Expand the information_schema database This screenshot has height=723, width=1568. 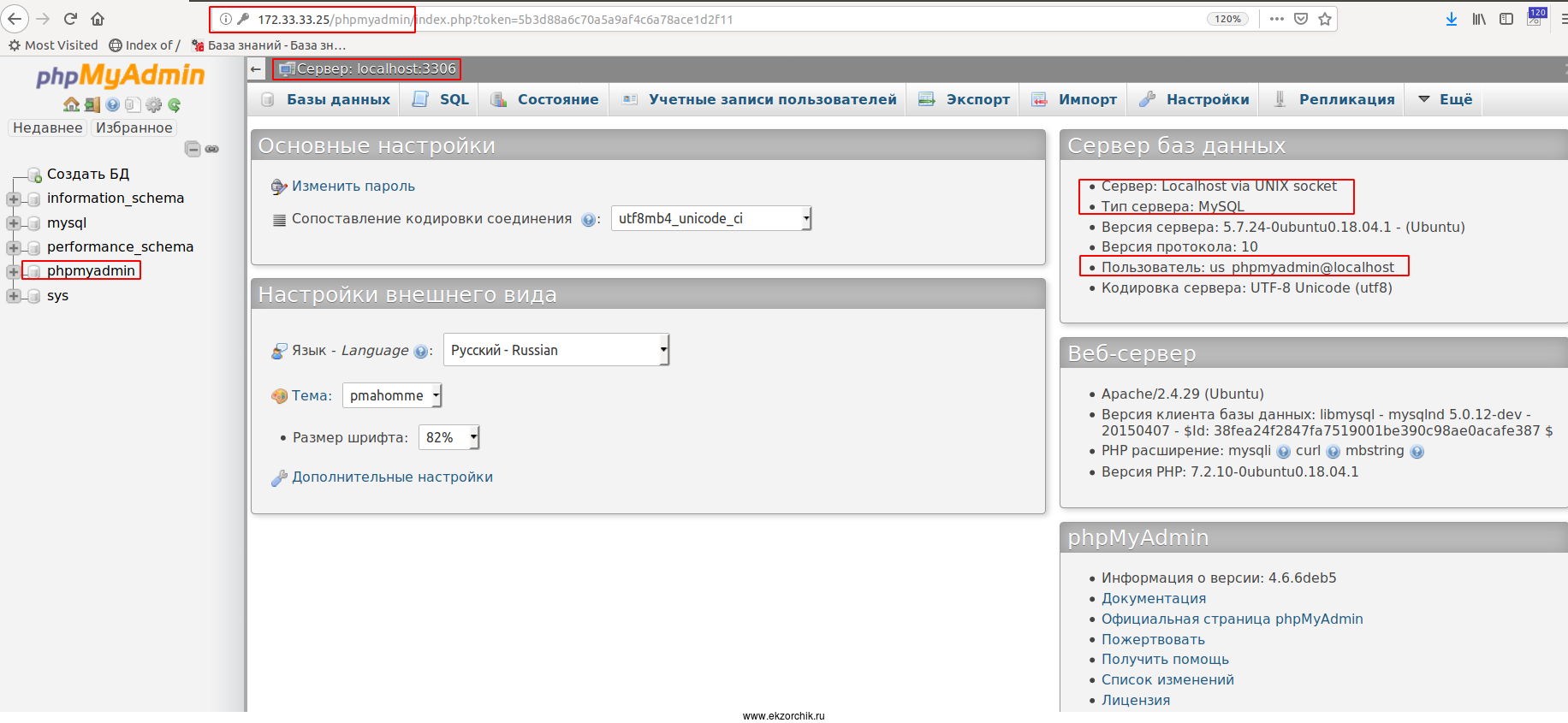14,199
